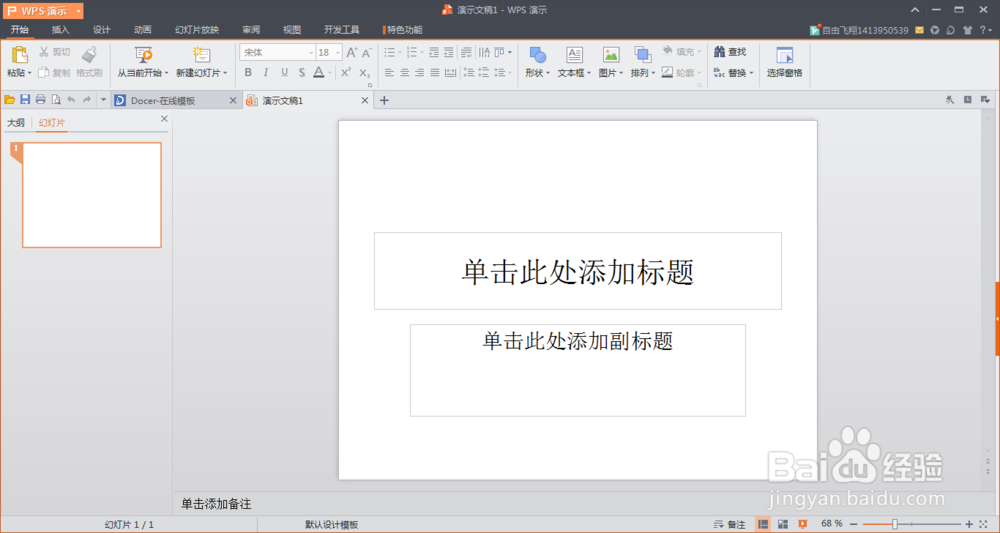Click the Shapes icon
Screen dimensions: 1000x533
[x=537, y=55]
